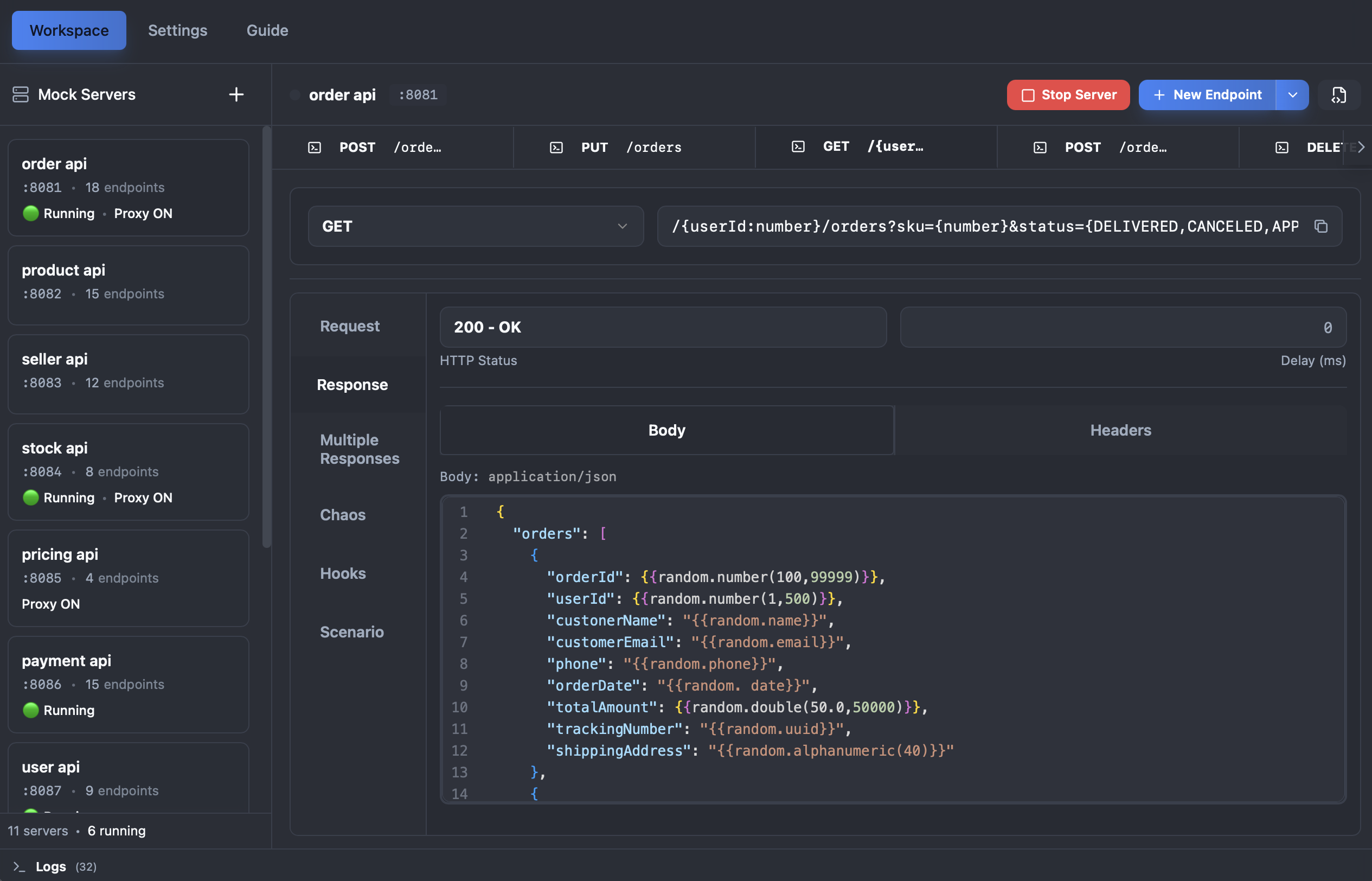Expand the New Endpoint dropdown chevron

(1292, 94)
